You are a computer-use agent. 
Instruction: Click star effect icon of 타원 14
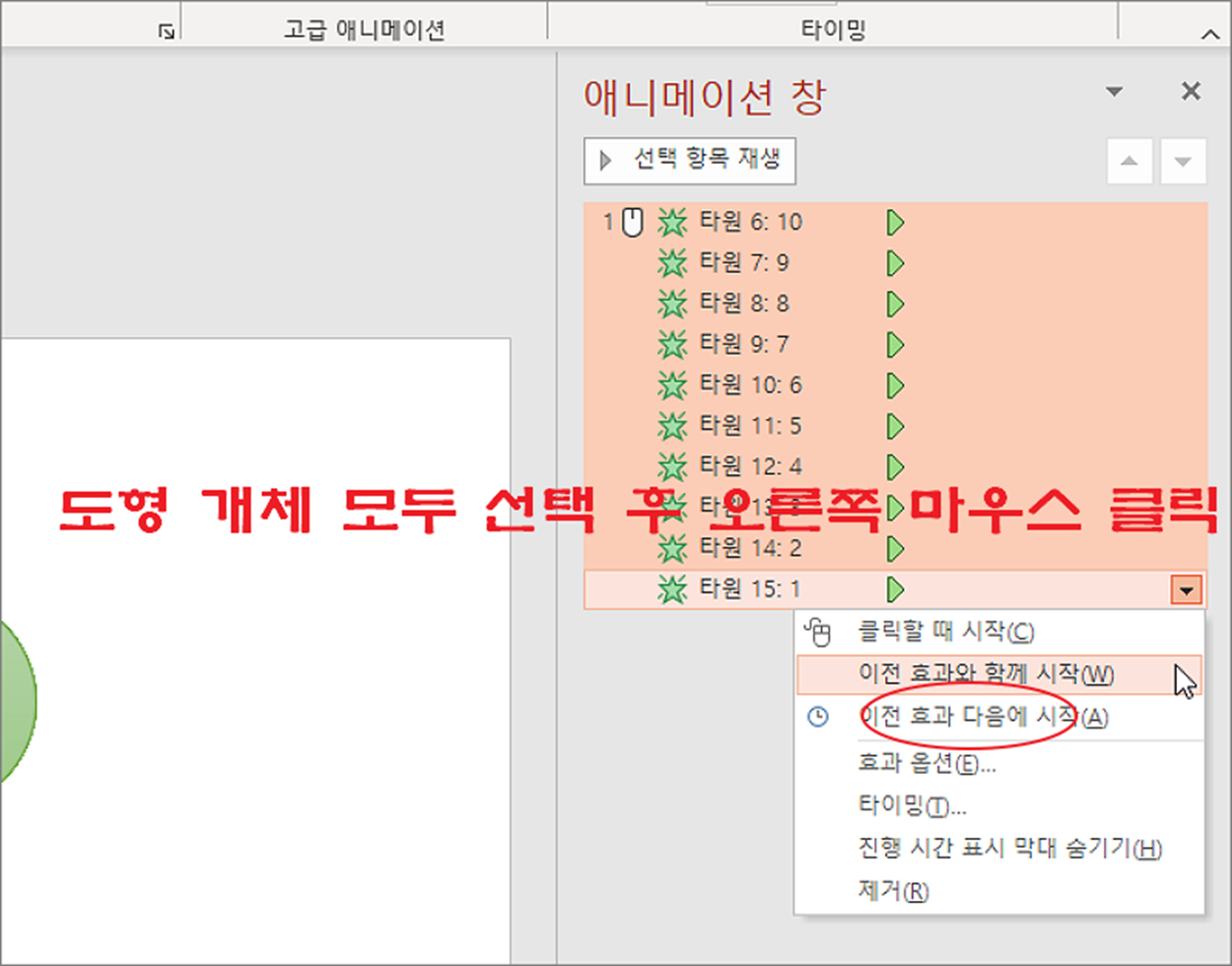tap(672, 548)
